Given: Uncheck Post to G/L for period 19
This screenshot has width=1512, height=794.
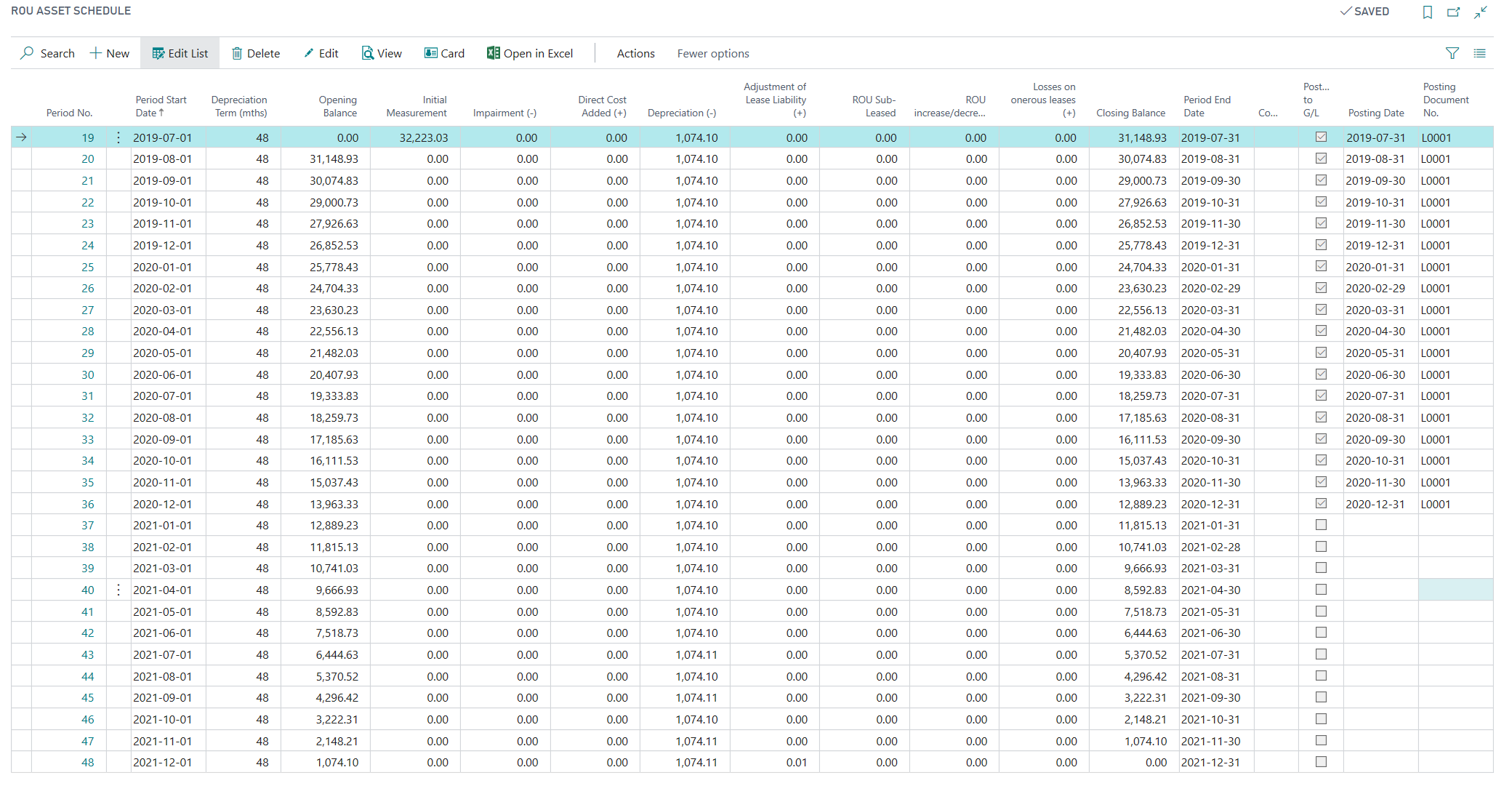Looking at the screenshot, I should 1321,137.
